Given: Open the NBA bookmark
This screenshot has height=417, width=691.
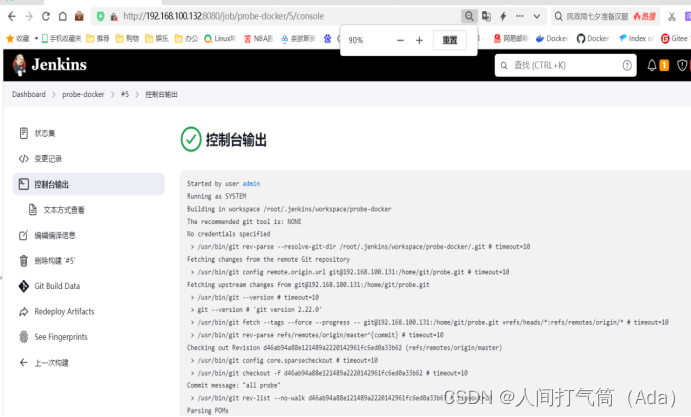Looking at the screenshot, I should pos(258,39).
